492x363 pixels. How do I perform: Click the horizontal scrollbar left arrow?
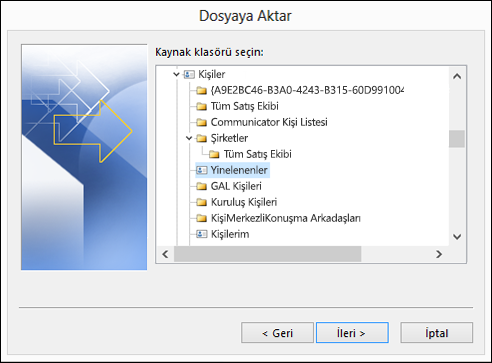[165, 254]
